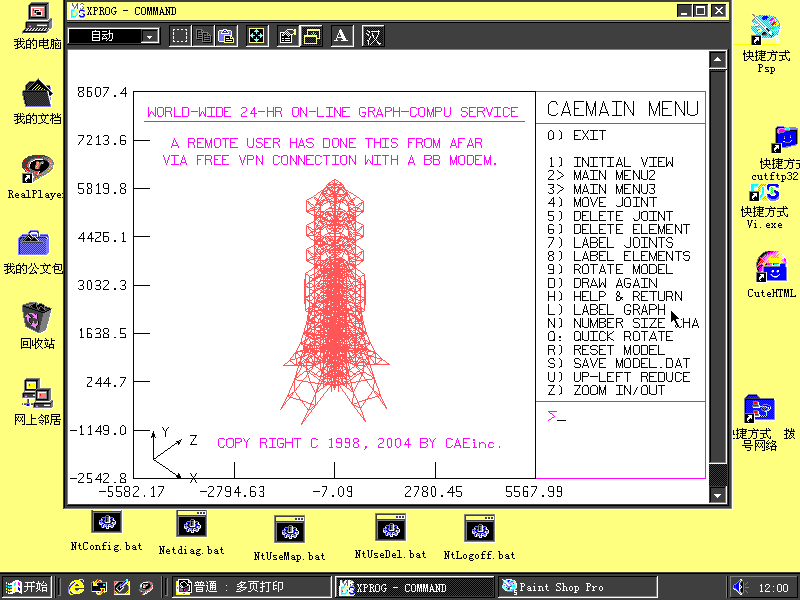Screen dimensions: 800x600
Task: Click the volume speaker tray icon
Action: (740, 587)
